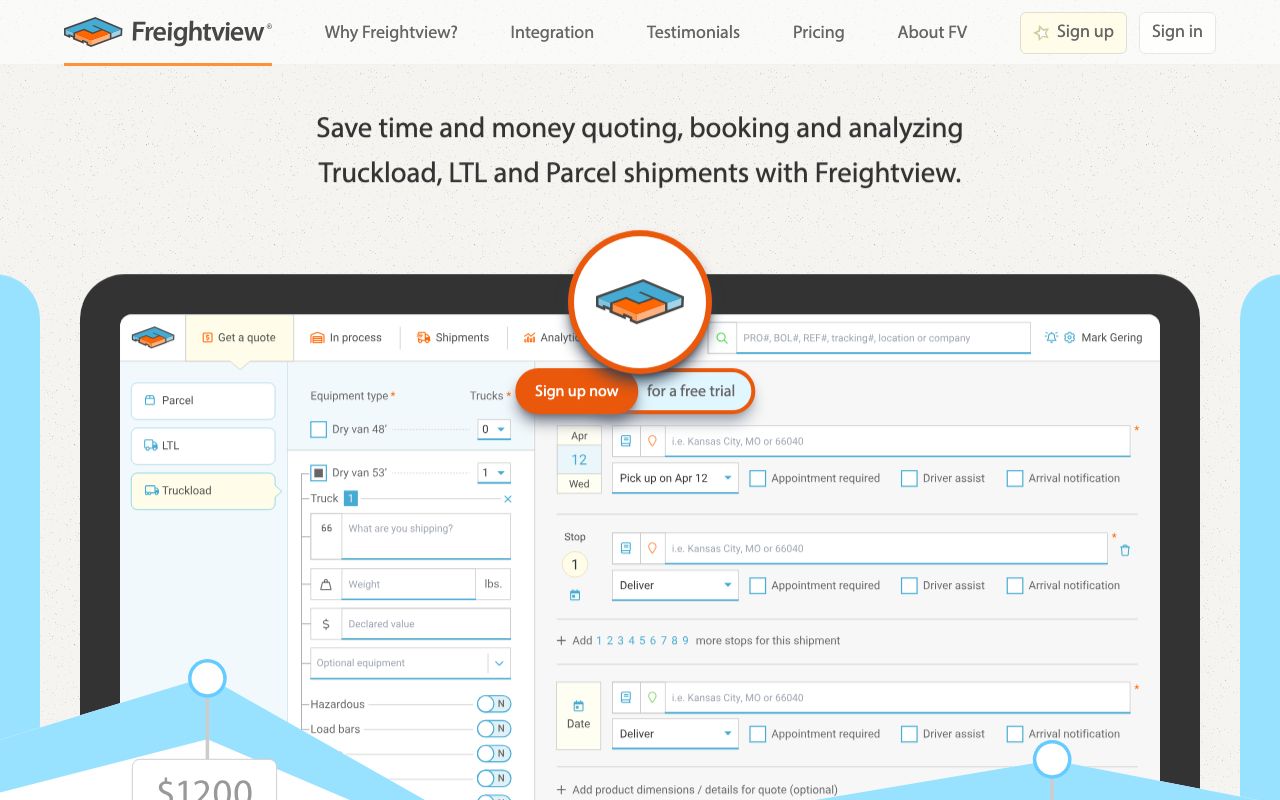Click the Sign in button
The width and height of the screenshot is (1280, 800).
pos(1177,32)
